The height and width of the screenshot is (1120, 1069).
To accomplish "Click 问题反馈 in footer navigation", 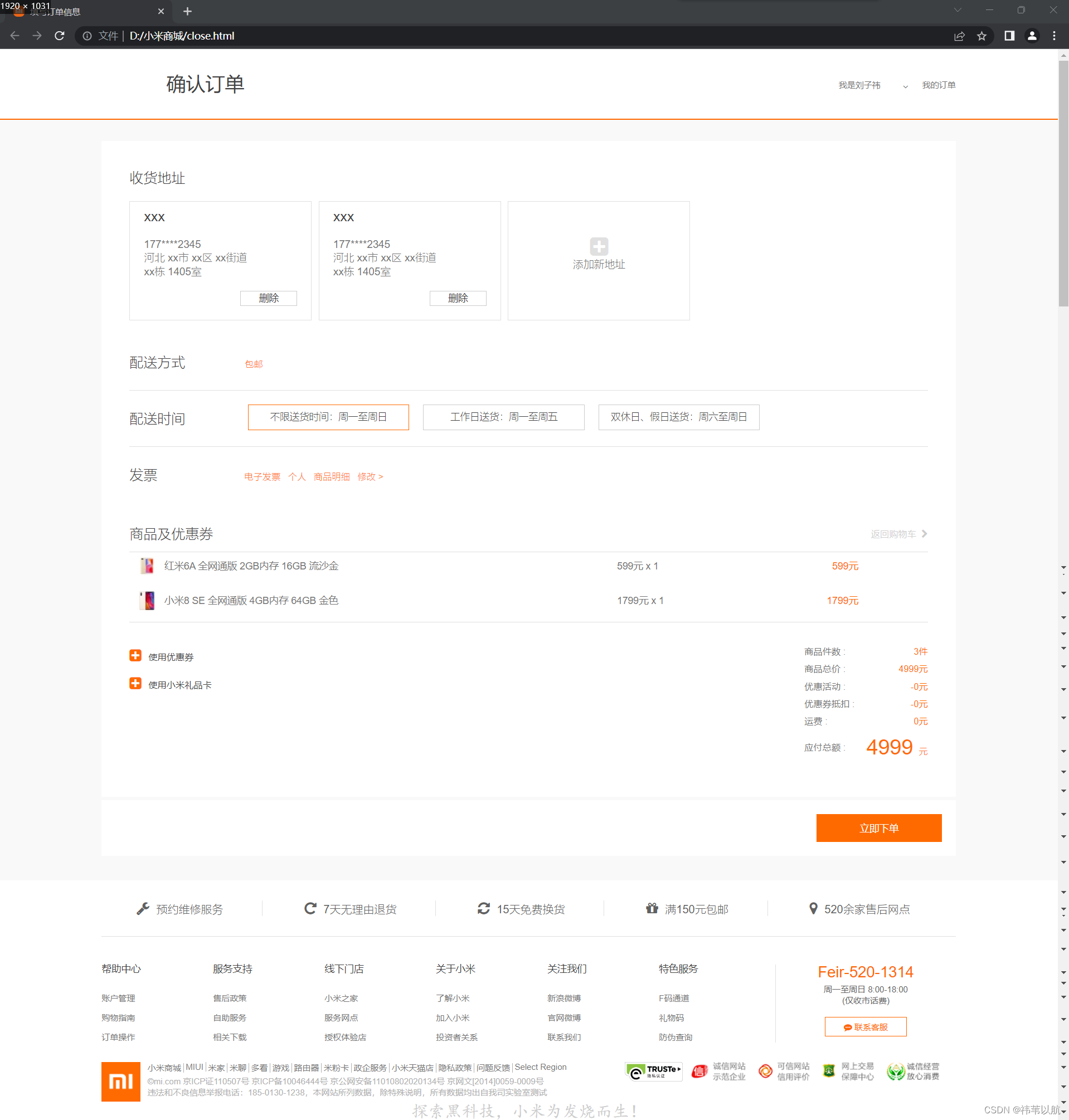I will point(493,1067).
